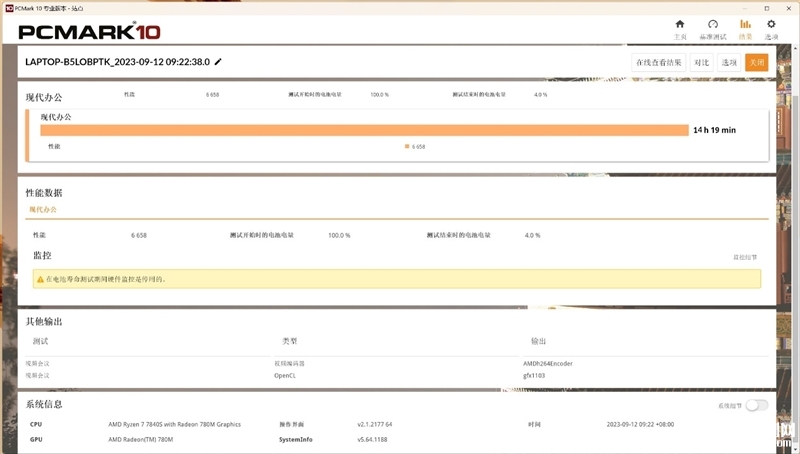
Task: Click the orange 现代办公 battery life bar
Action: pyautogui.click(x=364, y=131)
